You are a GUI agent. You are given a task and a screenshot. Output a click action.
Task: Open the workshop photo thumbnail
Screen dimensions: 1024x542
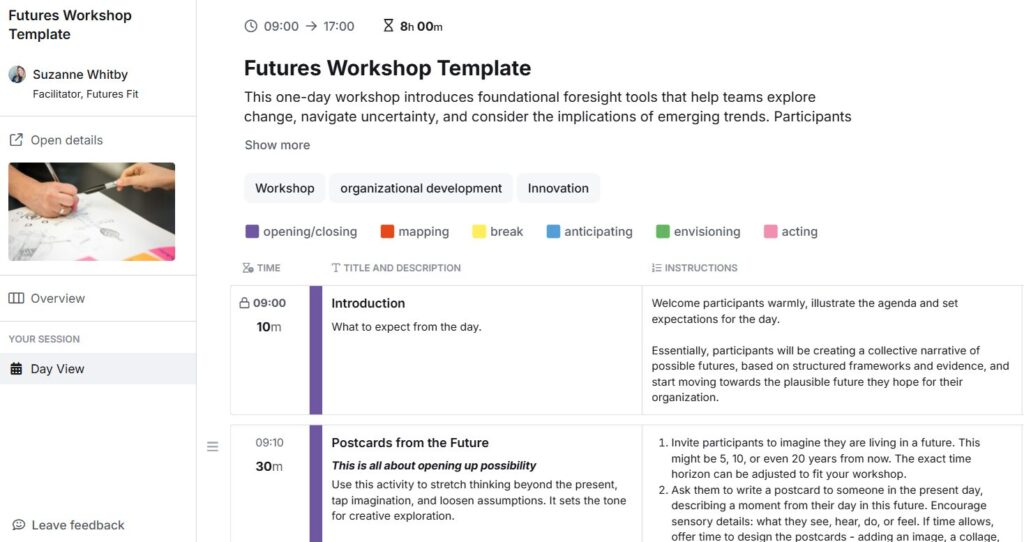(x=92, y=212)
